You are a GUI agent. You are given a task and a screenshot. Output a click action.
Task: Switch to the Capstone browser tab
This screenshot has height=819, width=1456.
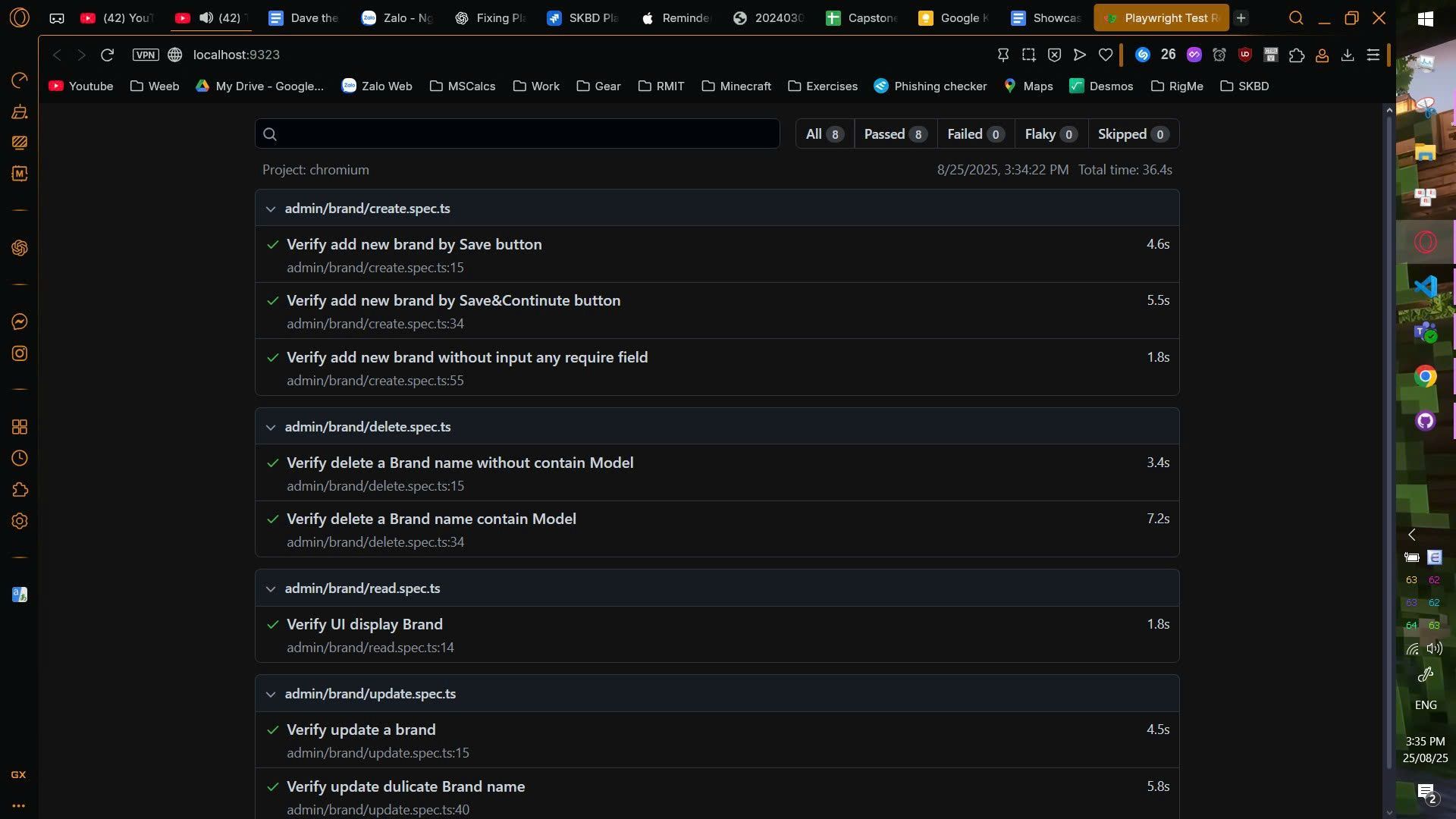(x=862, y=18)
